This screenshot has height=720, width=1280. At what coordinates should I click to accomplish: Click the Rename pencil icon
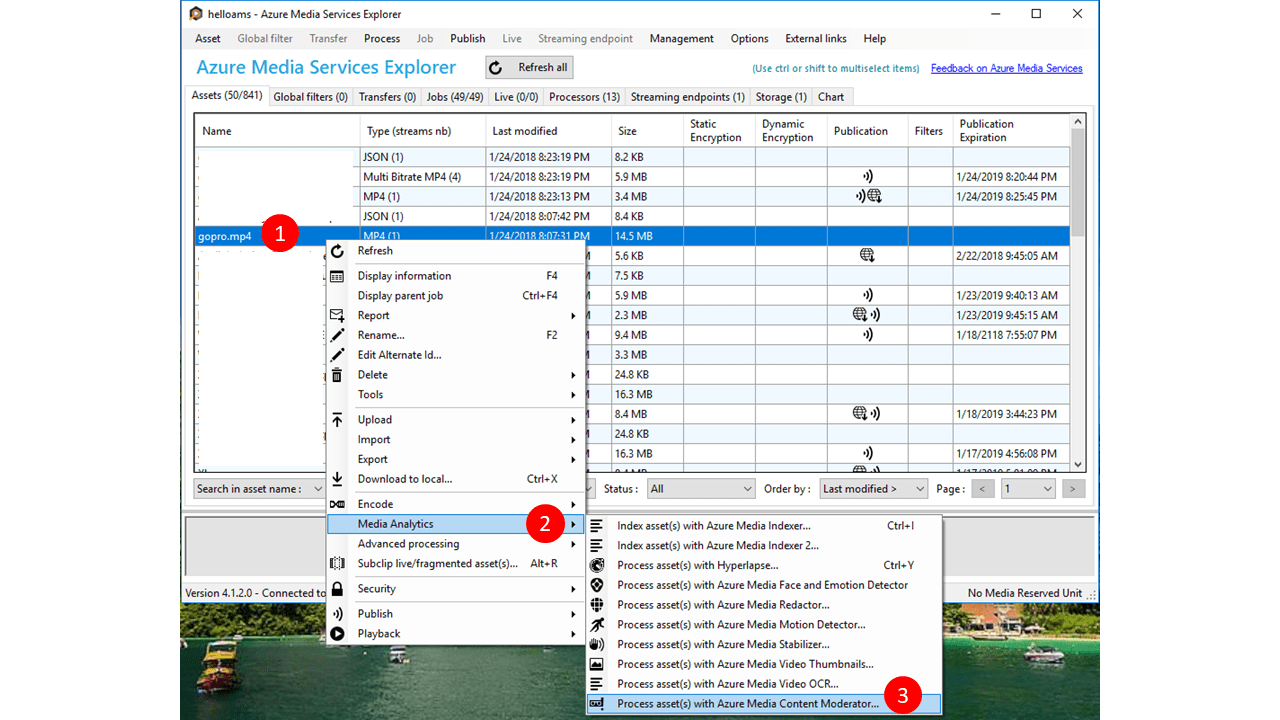coord(338,335)
